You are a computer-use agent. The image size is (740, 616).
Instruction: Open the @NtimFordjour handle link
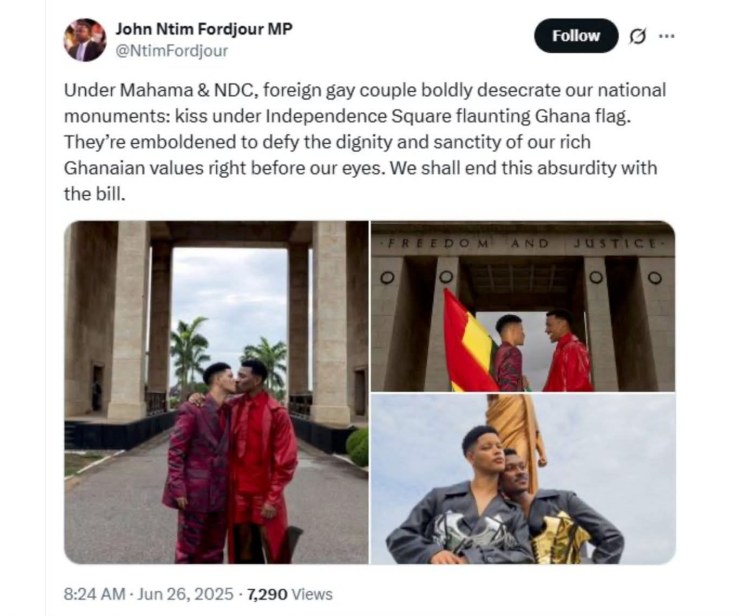click(x=172, y=51)
